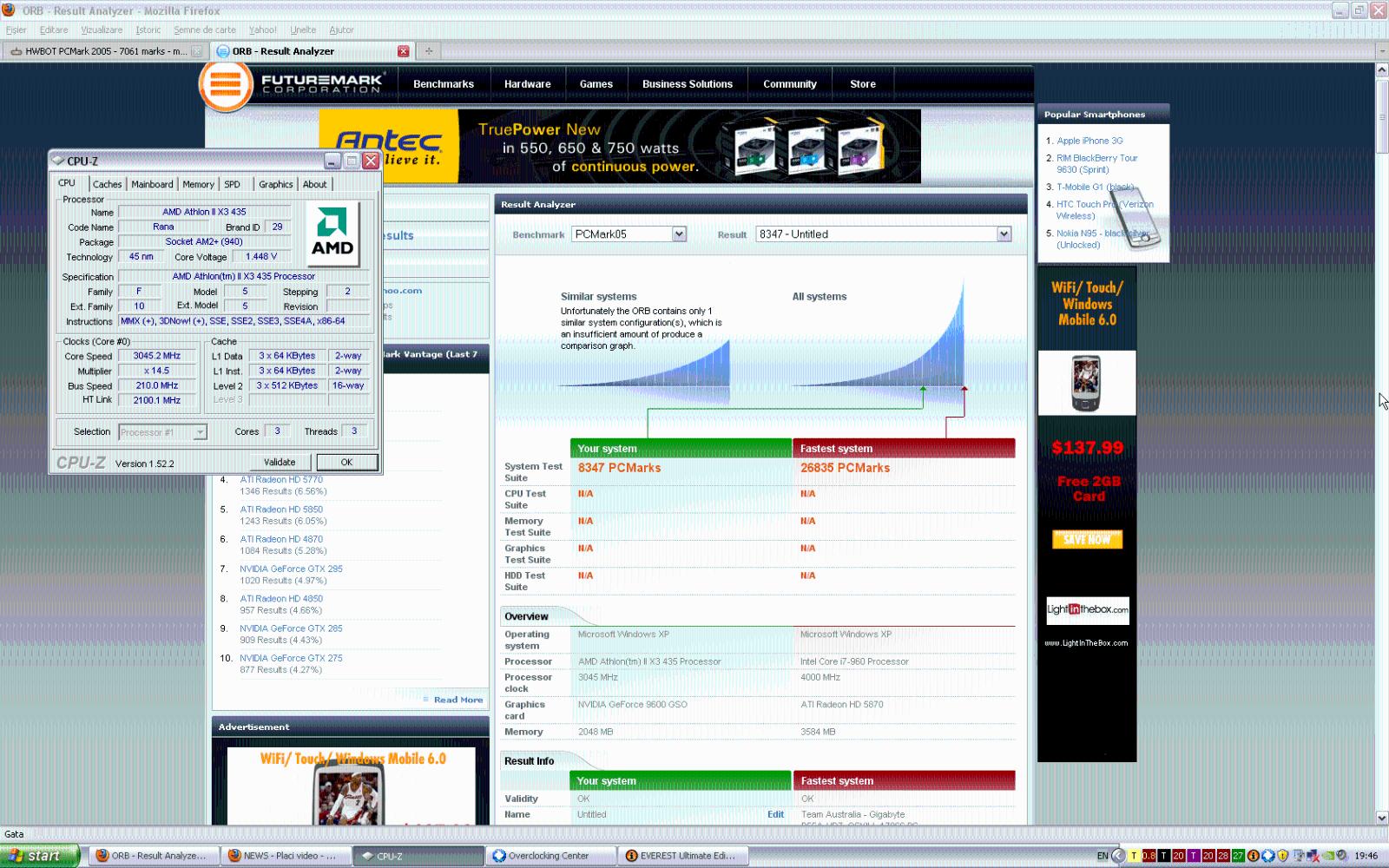Click the Read More link
This screenshot has width=1389, height=868.
pos(458,700)
